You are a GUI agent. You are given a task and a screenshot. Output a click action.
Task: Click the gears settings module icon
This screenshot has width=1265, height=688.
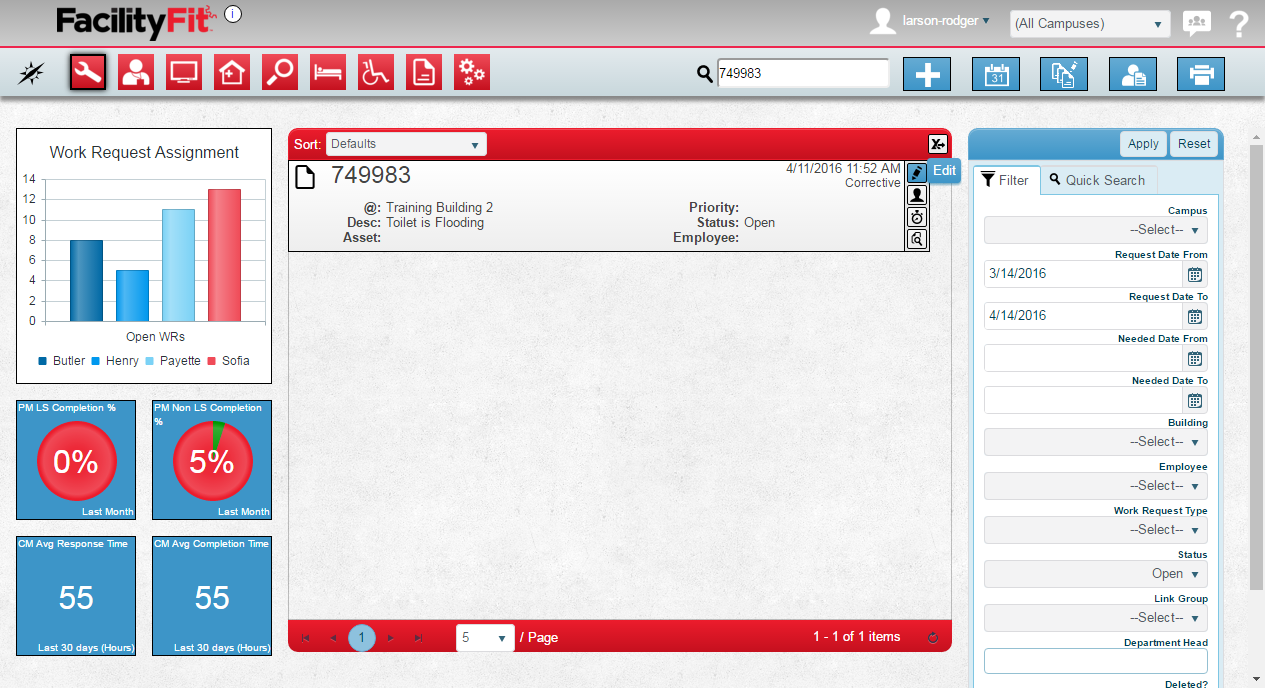pyautogui.click(x=472, y=72)
